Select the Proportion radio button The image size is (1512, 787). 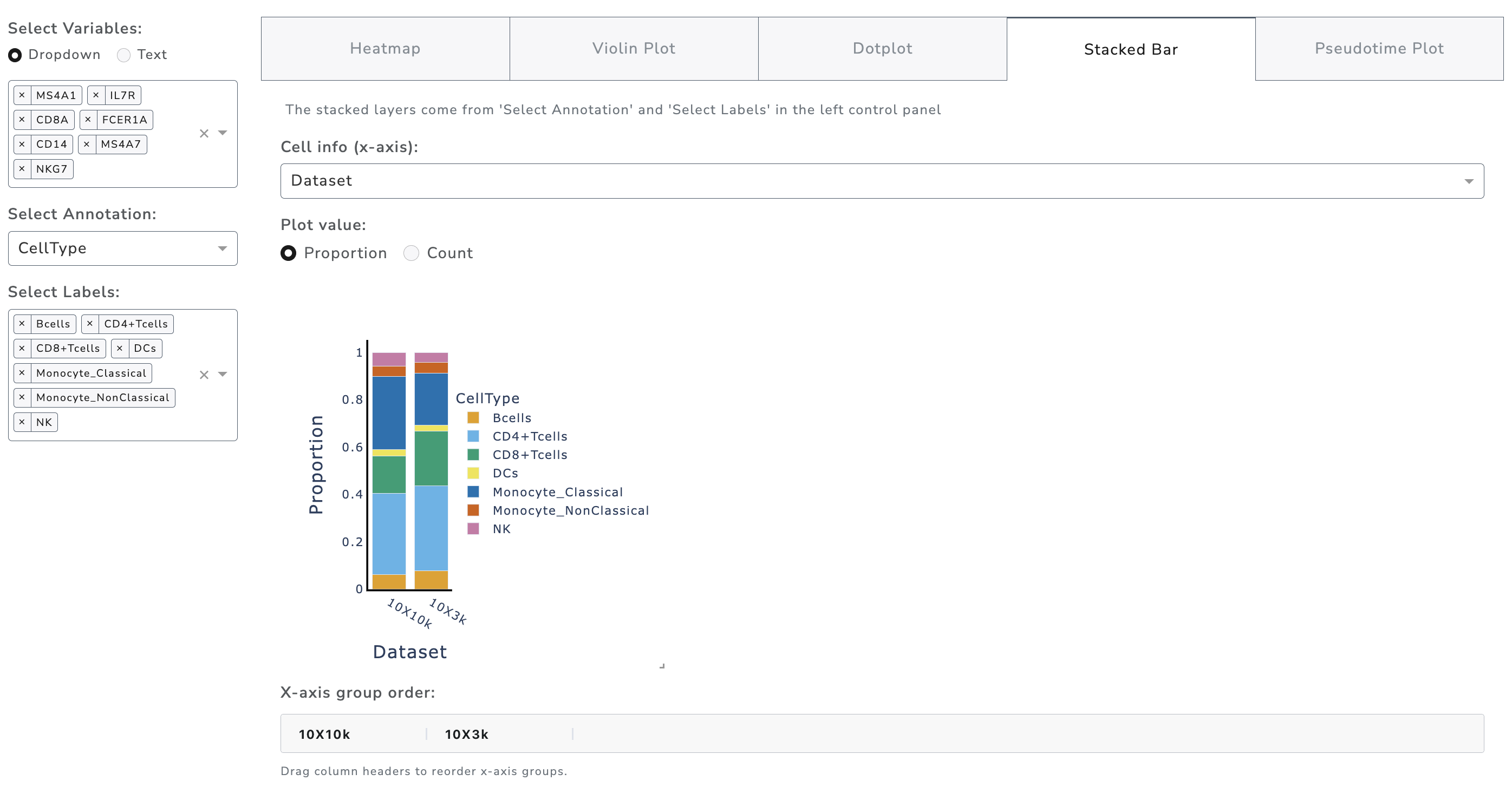click(x=288, y=253)
